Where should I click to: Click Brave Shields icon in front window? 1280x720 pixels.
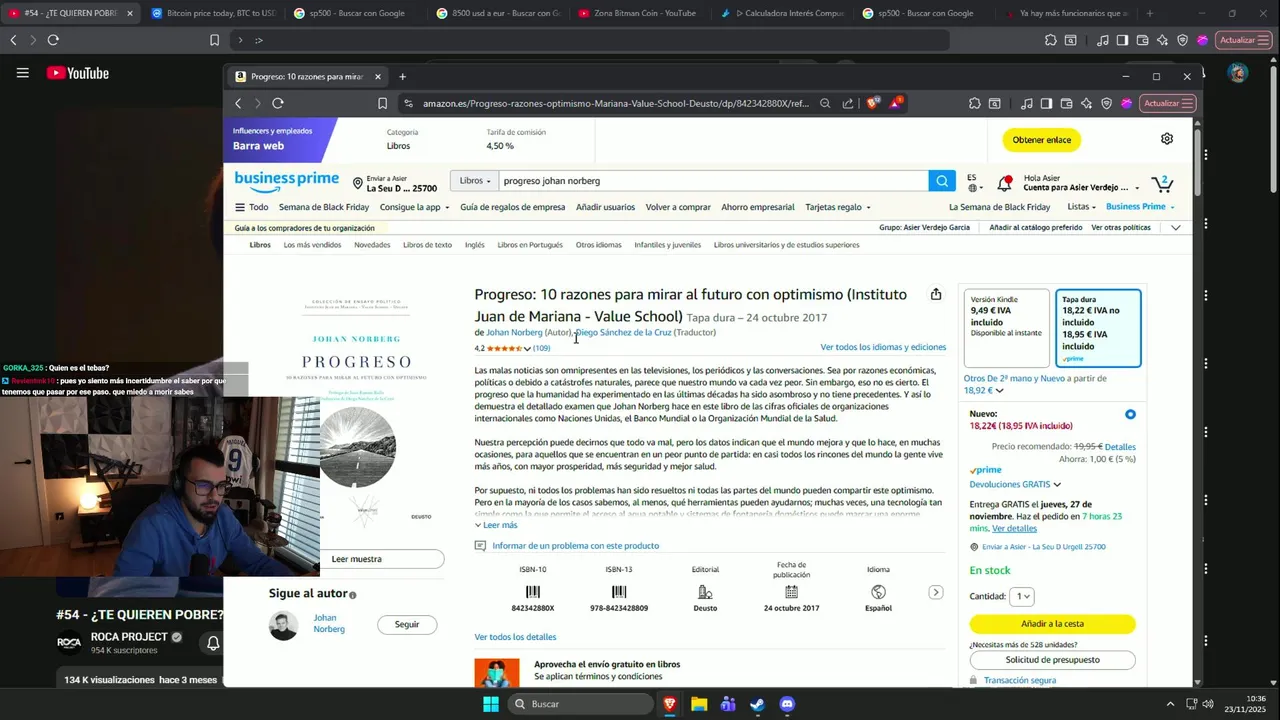pyautogui.click(x=873, y=103)
